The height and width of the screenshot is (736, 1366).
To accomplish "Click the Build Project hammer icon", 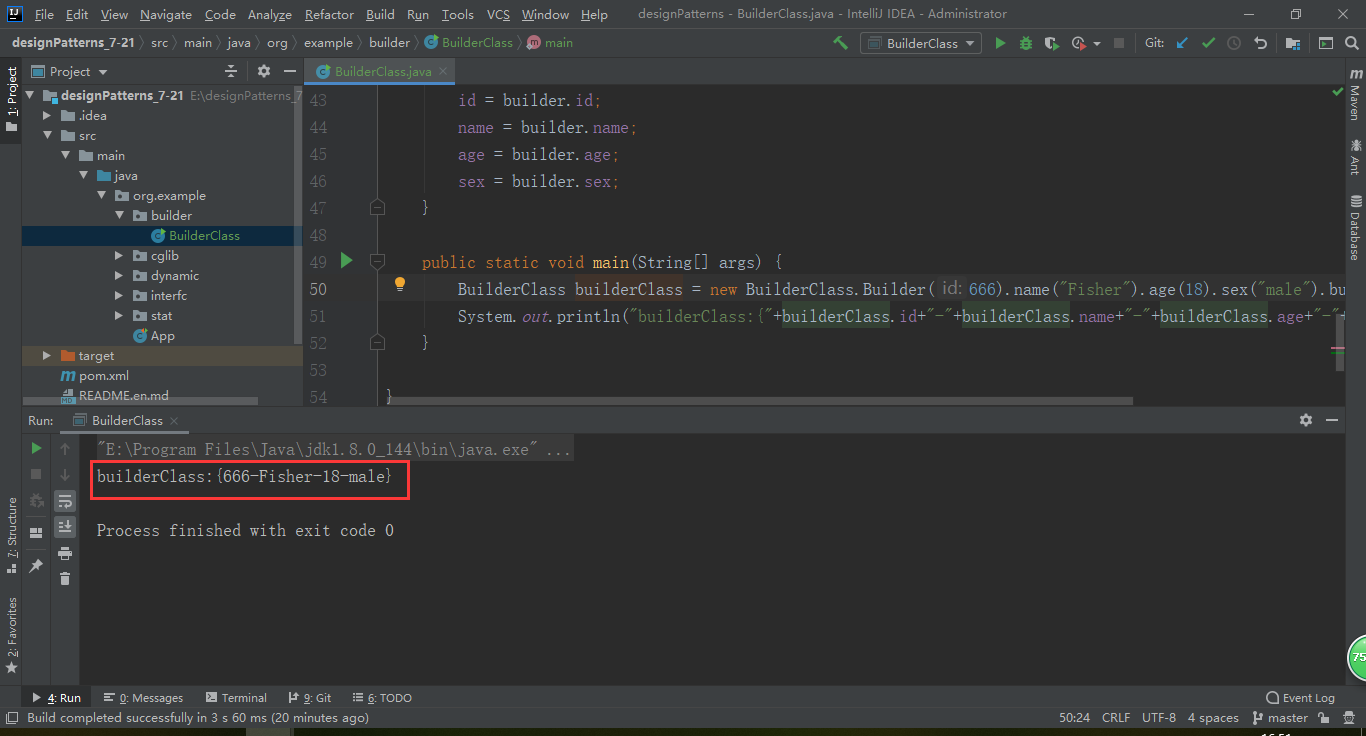I will [840, 43].
